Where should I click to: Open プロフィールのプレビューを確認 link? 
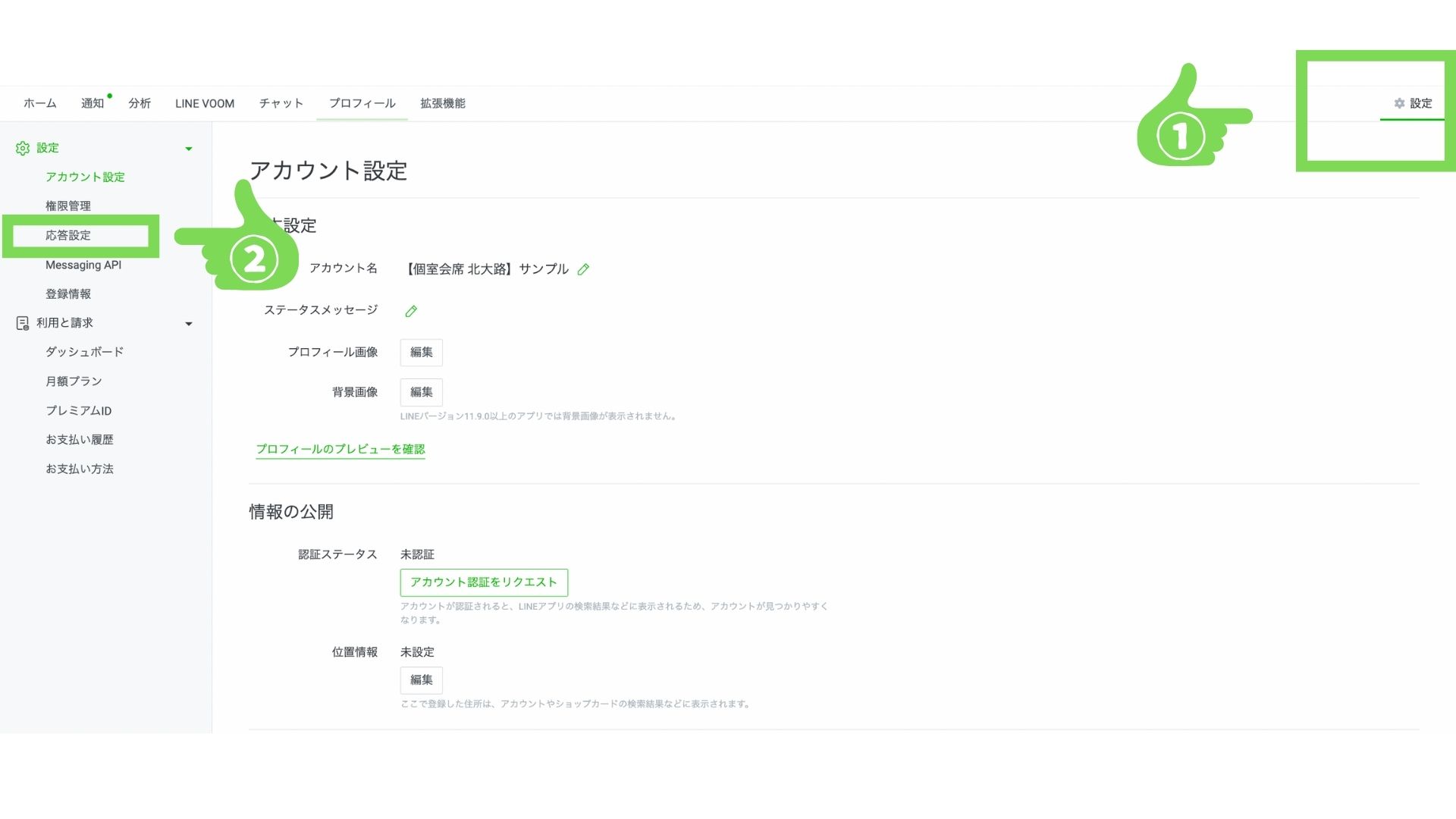tap(340, 449)
